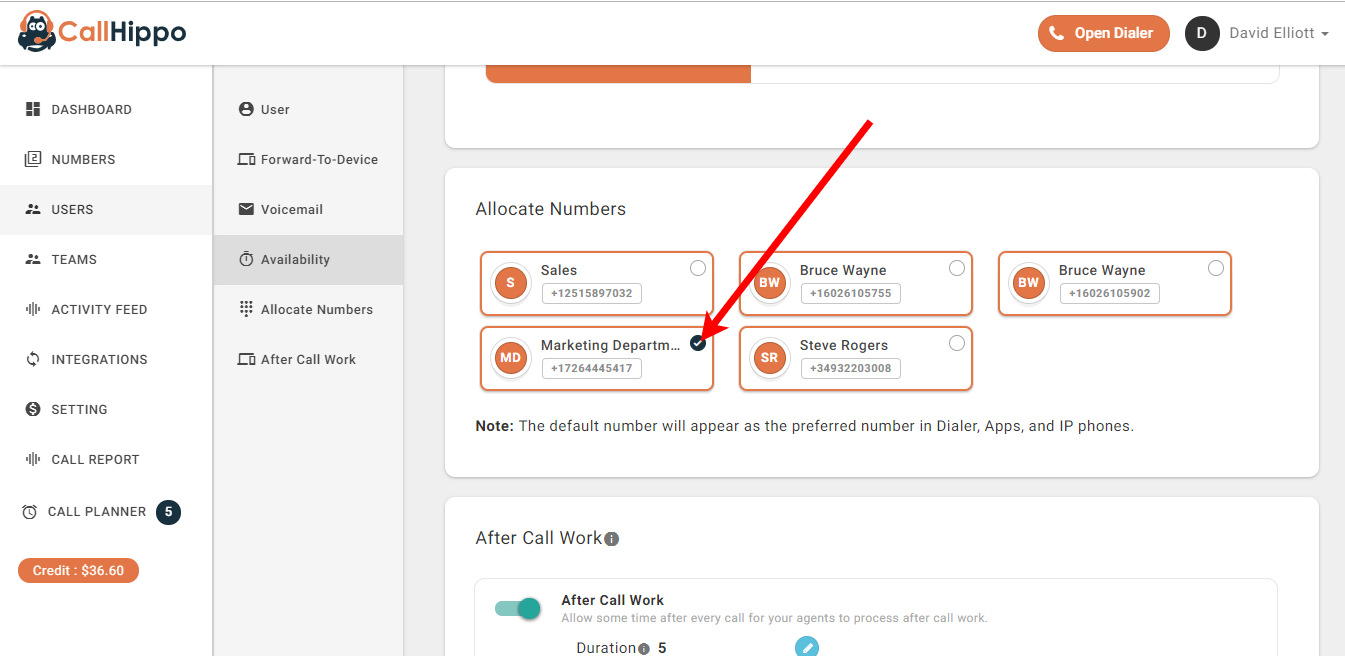Viewport: 1345px width, 656px height.
Task: Click the +34932203008 number chip
Action: (x=851, y=368)
